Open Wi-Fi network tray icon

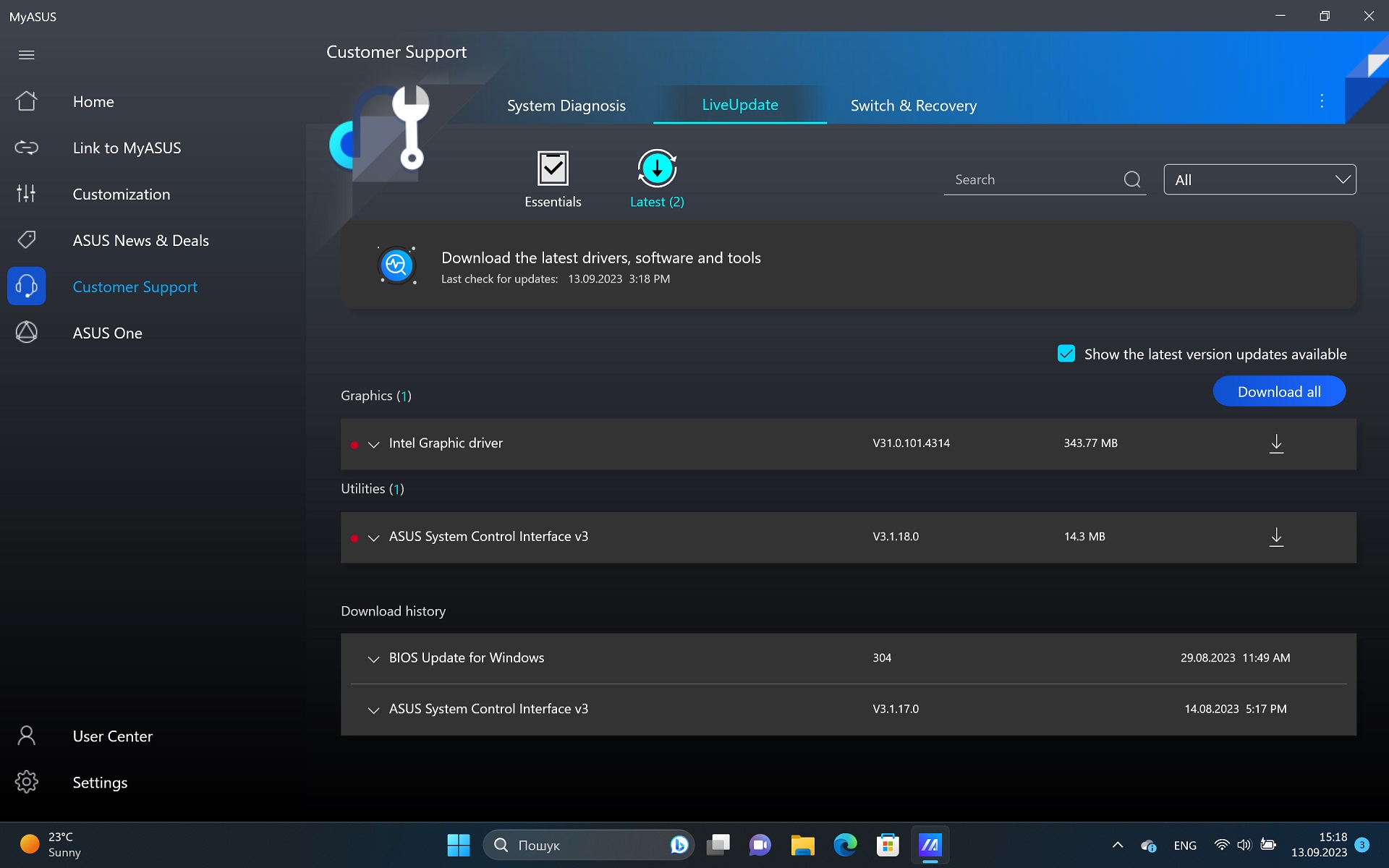1221,845
